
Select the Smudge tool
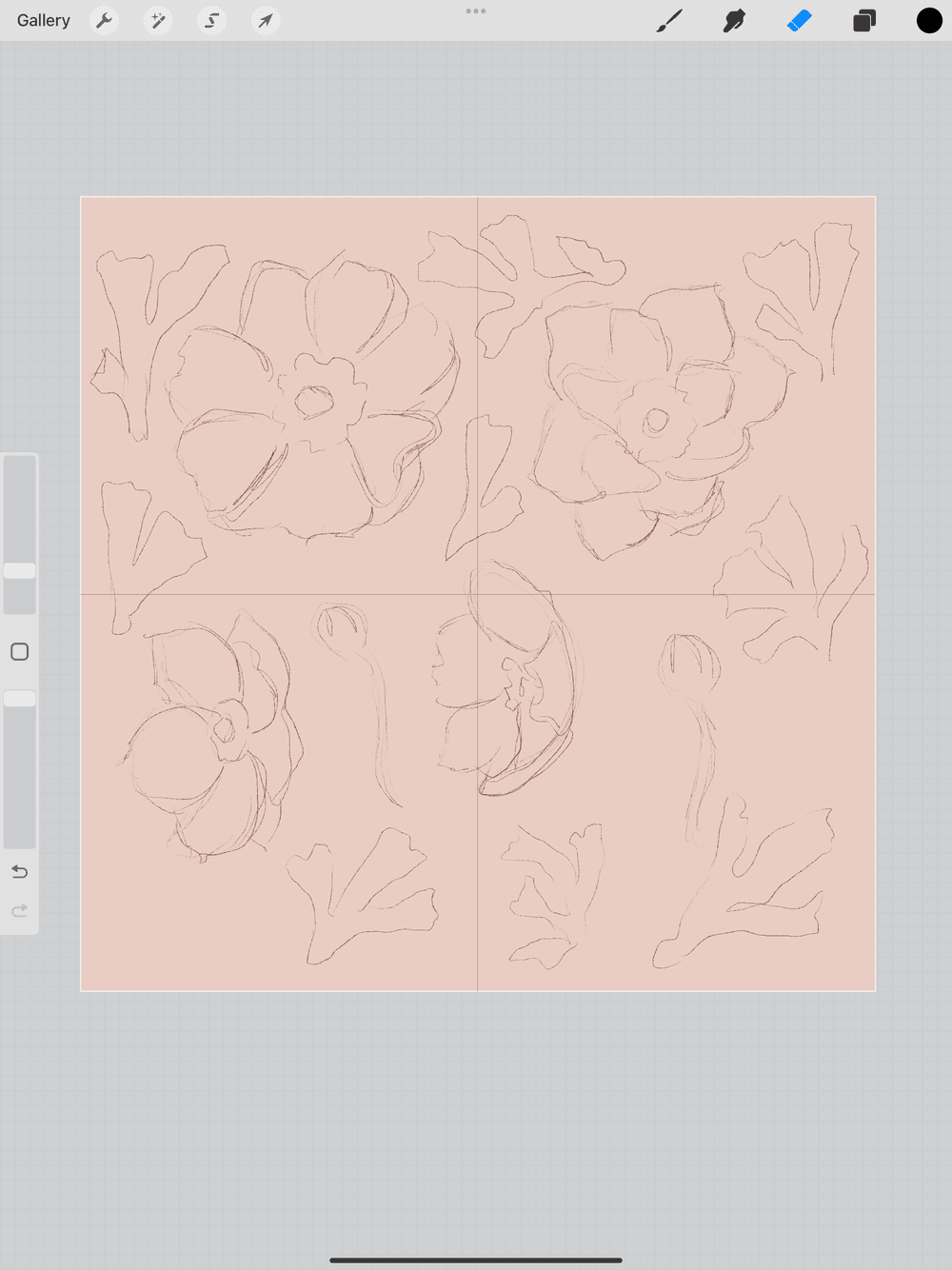click(734, 20)
